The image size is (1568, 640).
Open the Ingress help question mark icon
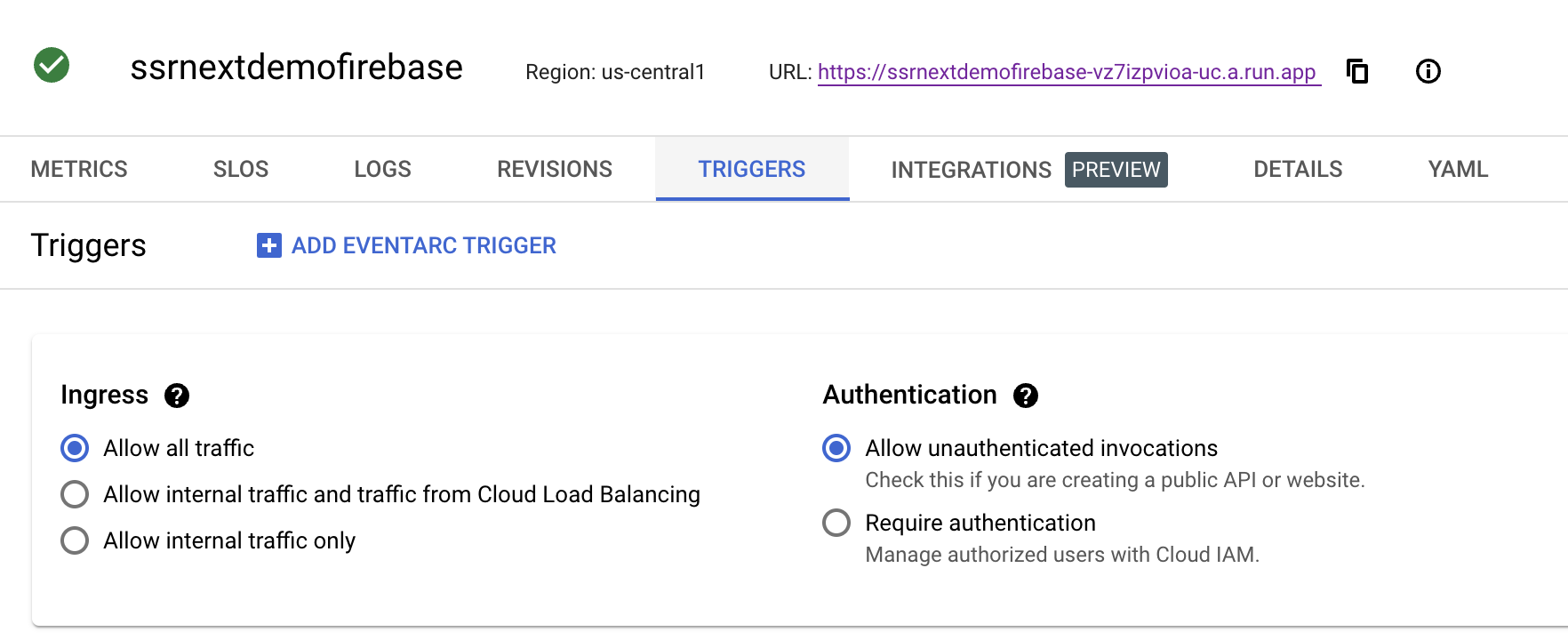pos(177,396)
